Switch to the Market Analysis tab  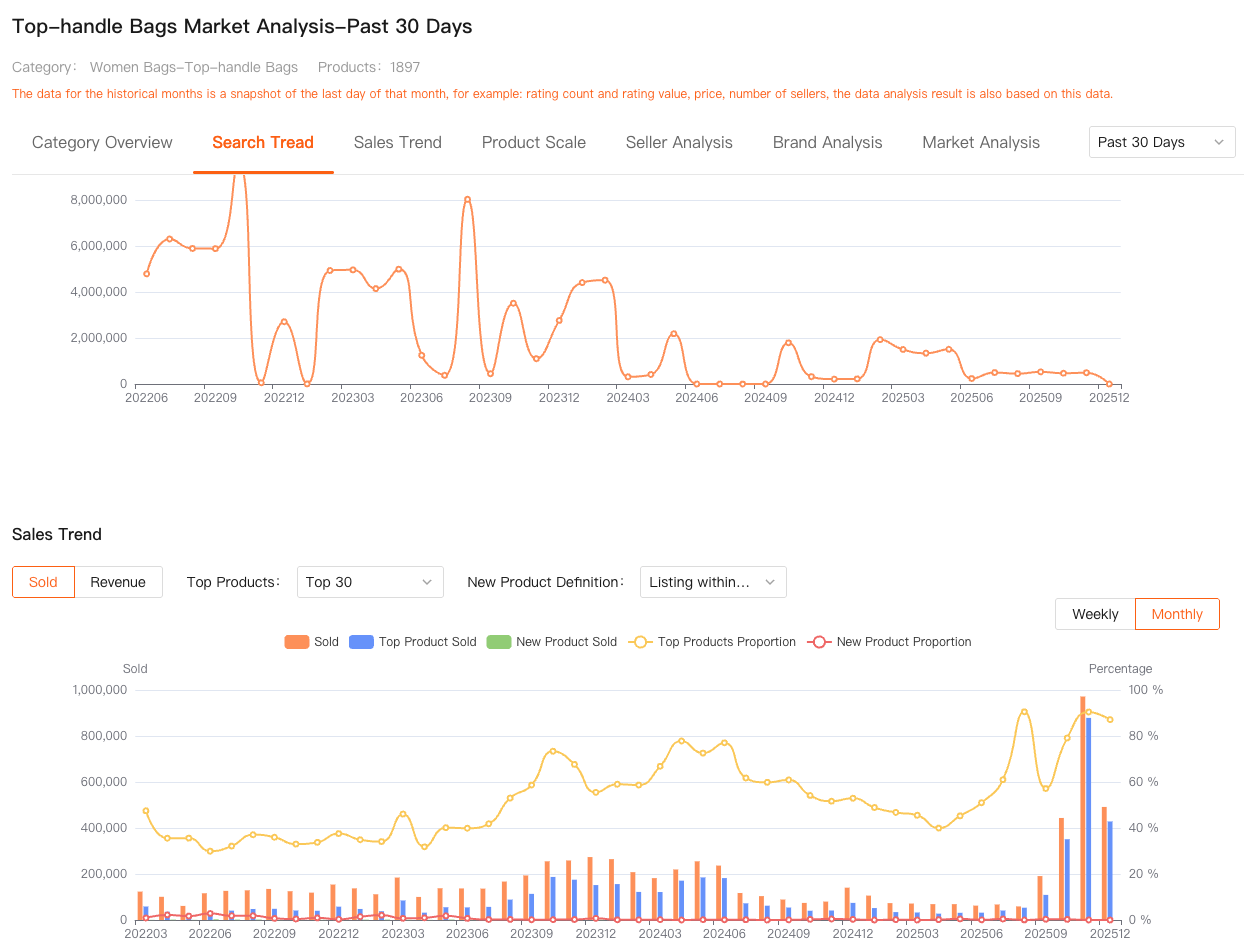(980, 143)
